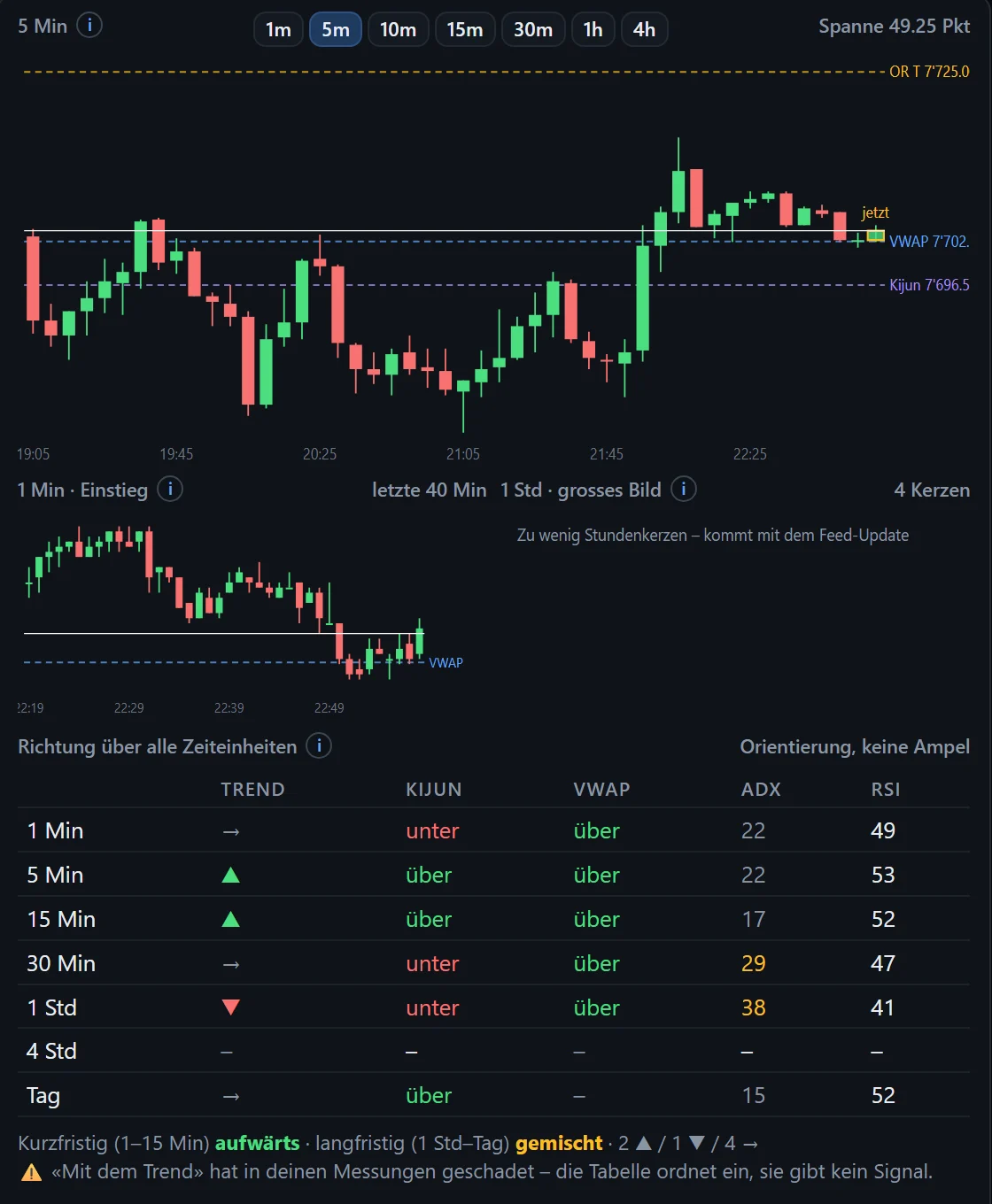
Task: Click the sideways trend arrow in the 30 Min row
Action: (230, 964)
